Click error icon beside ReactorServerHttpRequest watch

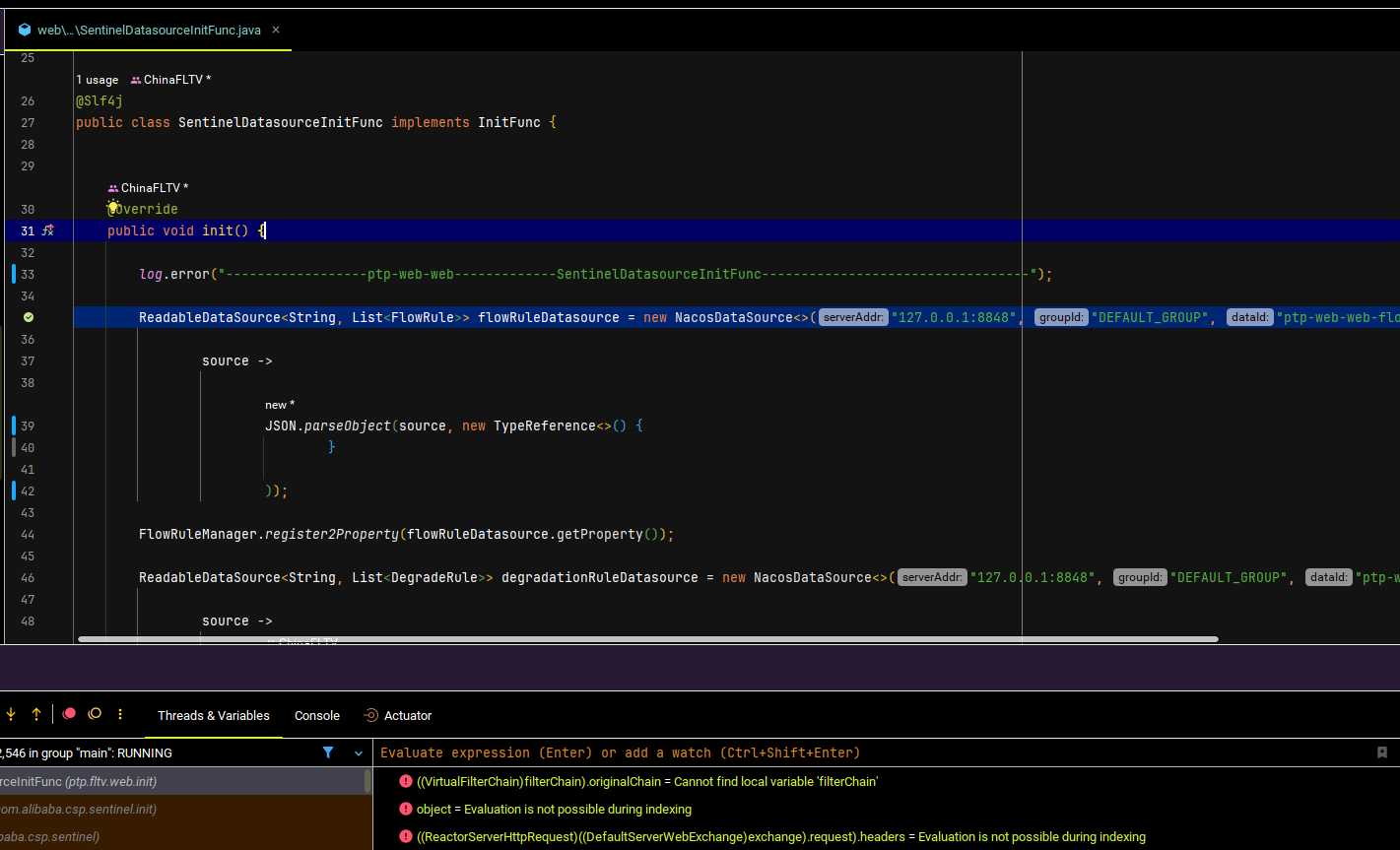[406, 836]
